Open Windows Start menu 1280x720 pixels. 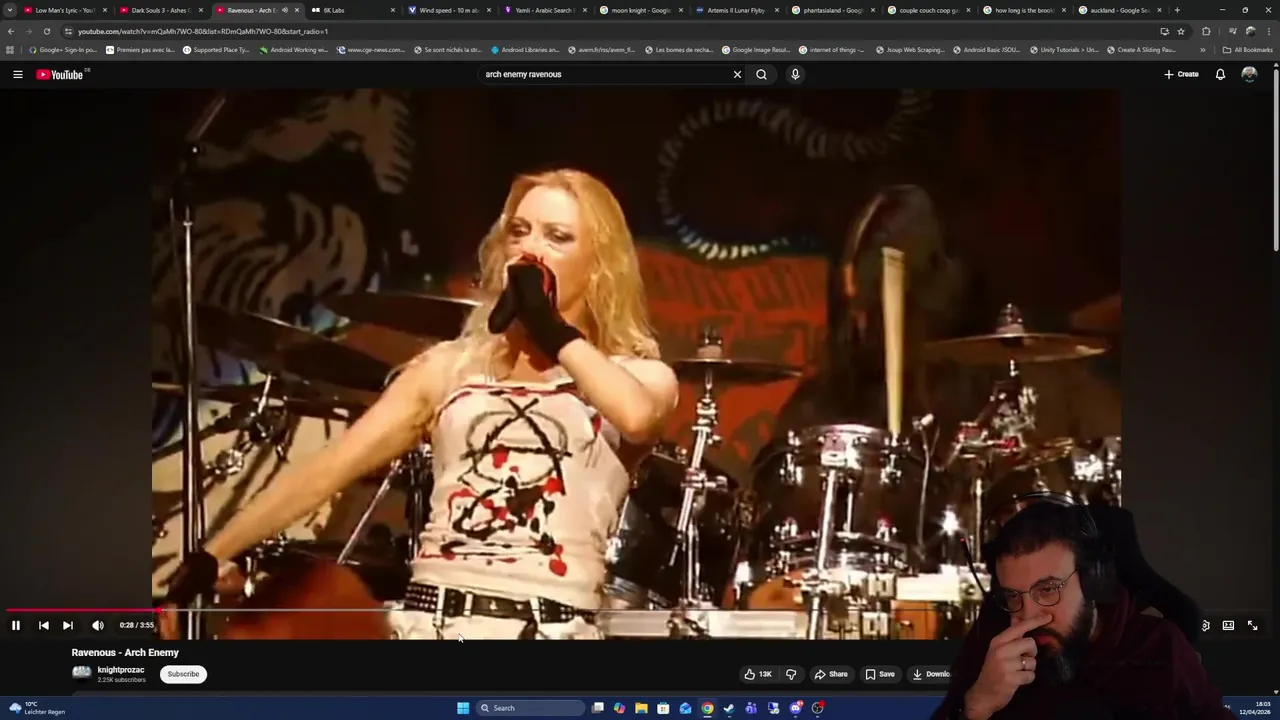(463, 708)
